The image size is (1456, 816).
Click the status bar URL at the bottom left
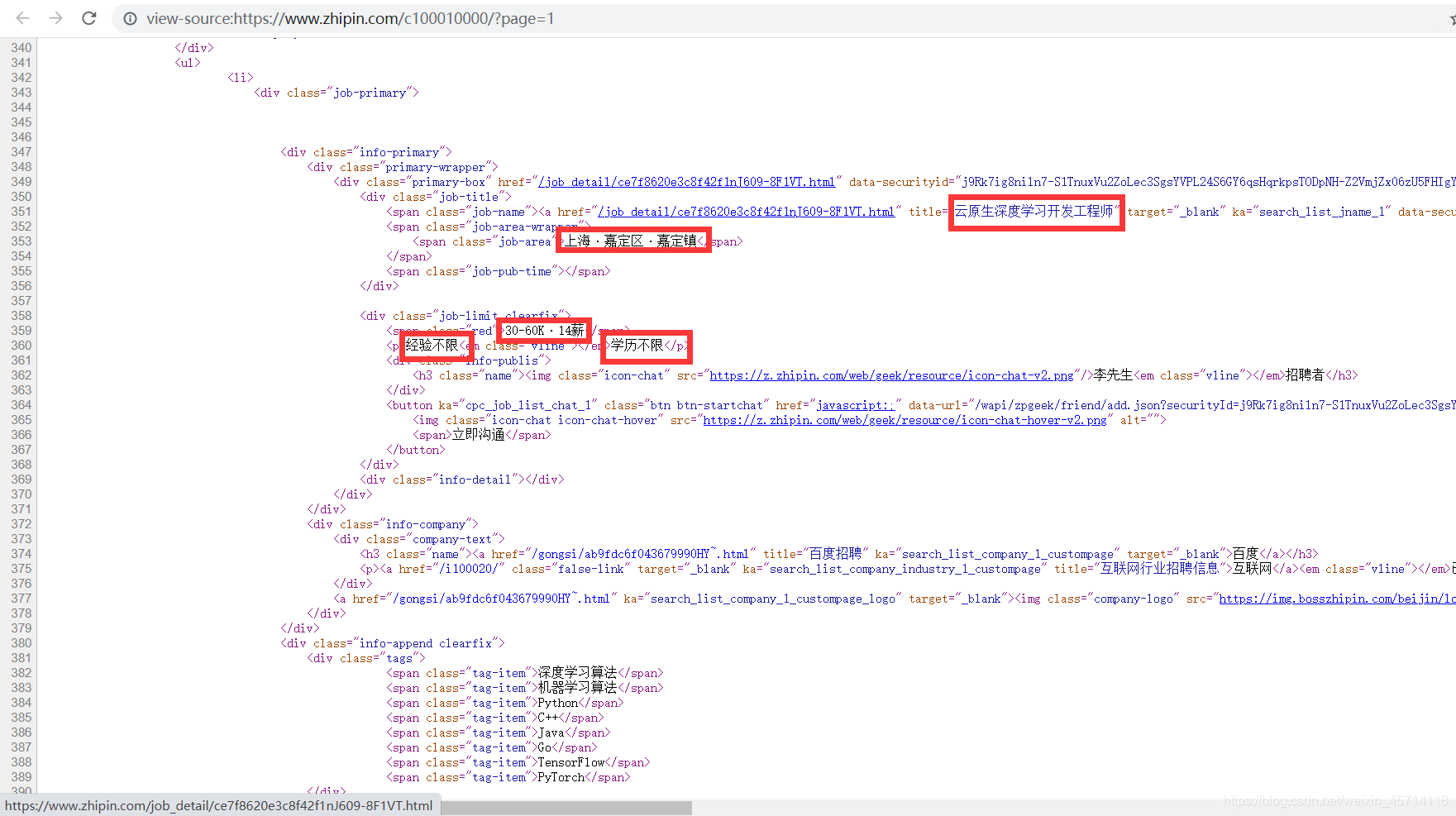point(219,805)
